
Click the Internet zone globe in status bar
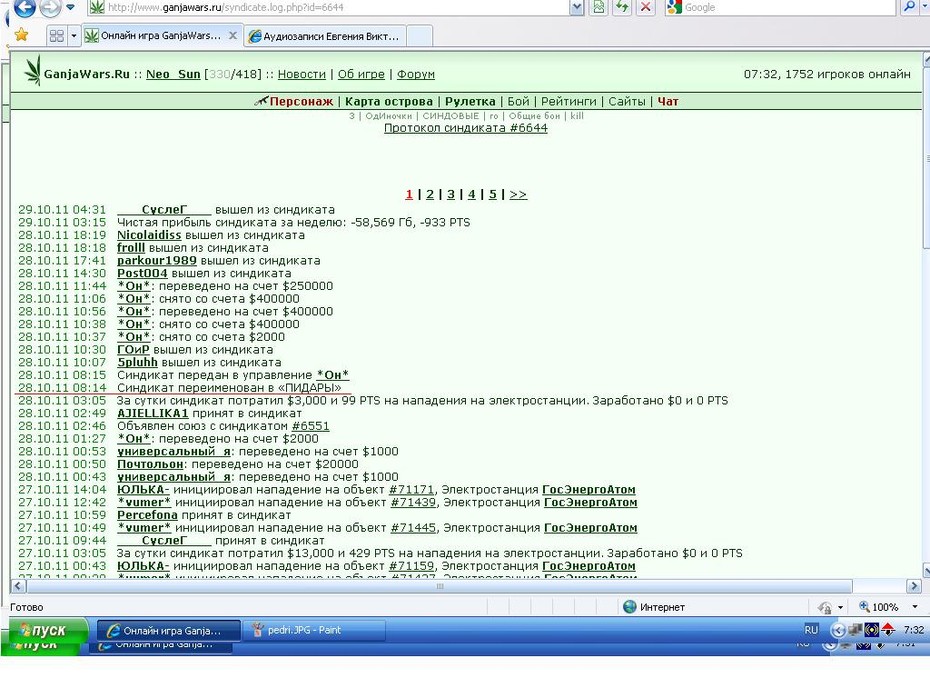pos(630,607)
